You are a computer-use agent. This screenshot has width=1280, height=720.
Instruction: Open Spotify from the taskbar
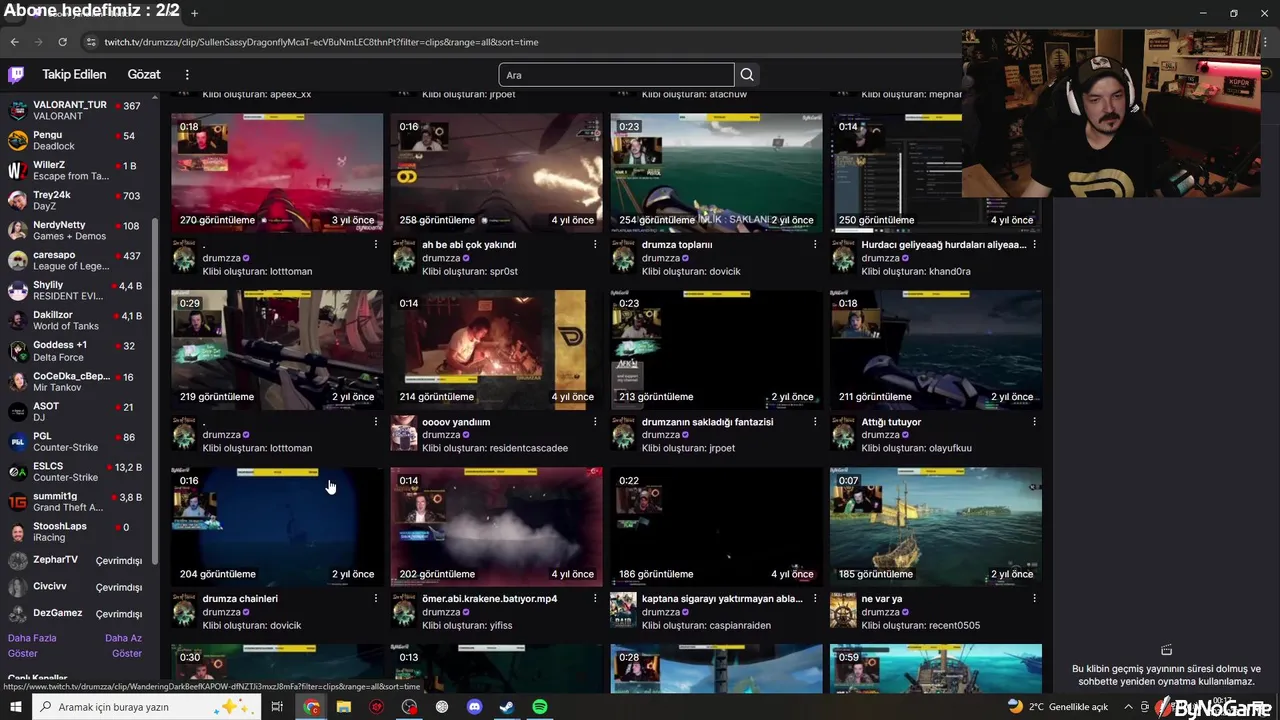point(540,707)
